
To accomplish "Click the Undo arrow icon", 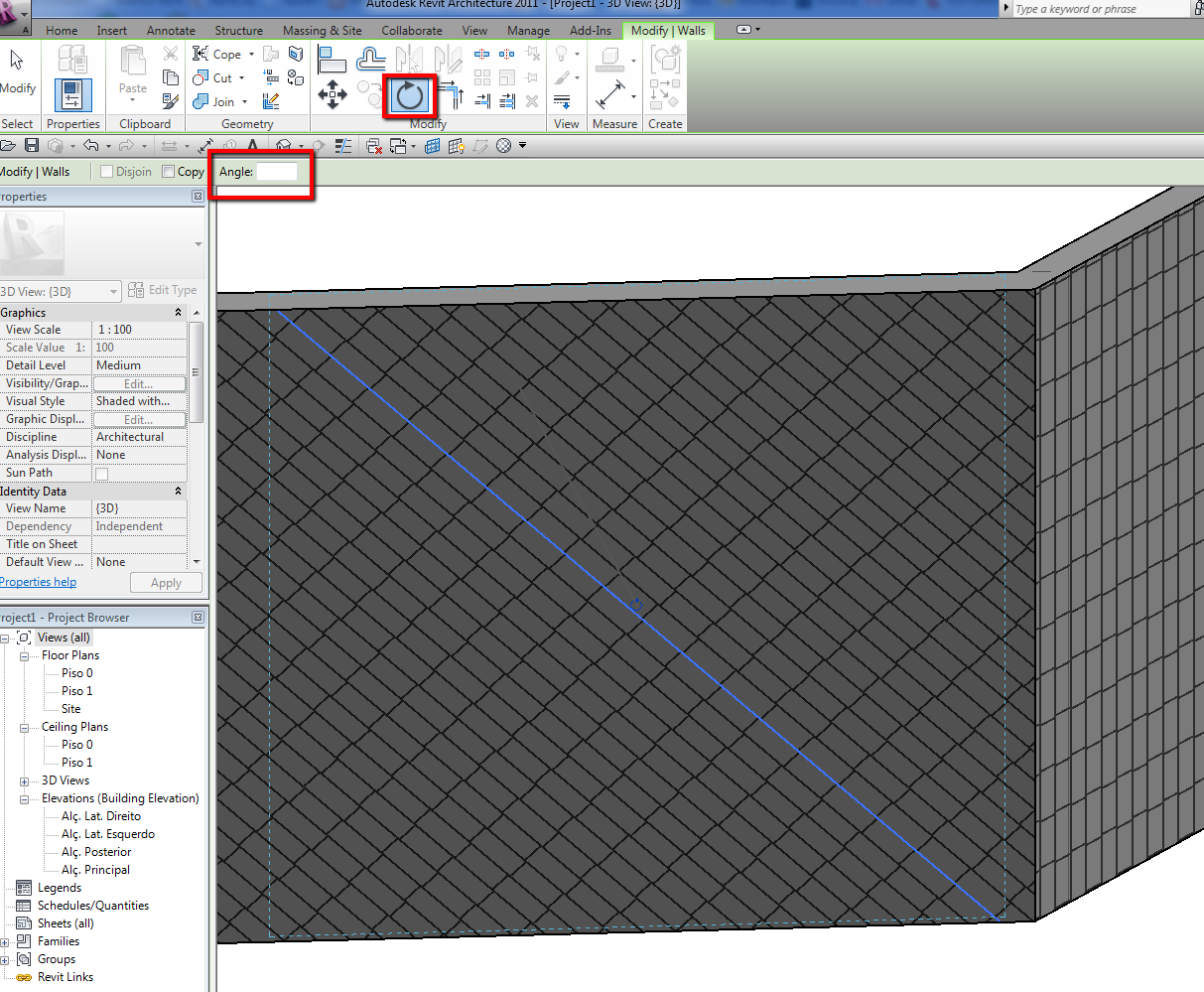I will pos(90,146).
